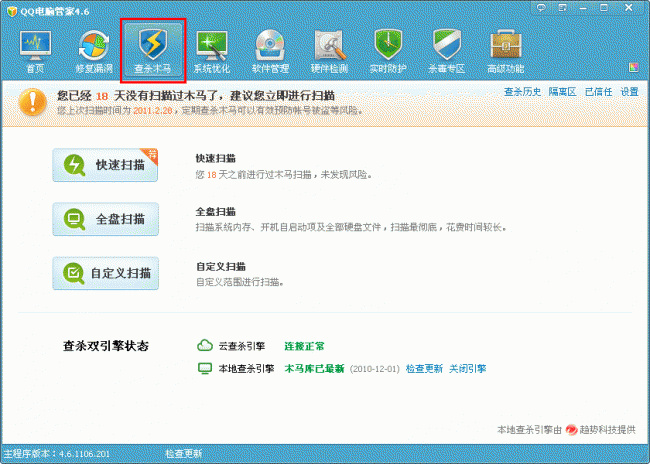Click 检查更新 next to trojan database date
This screenshot has height=464, width=650.
click(424, 369)
